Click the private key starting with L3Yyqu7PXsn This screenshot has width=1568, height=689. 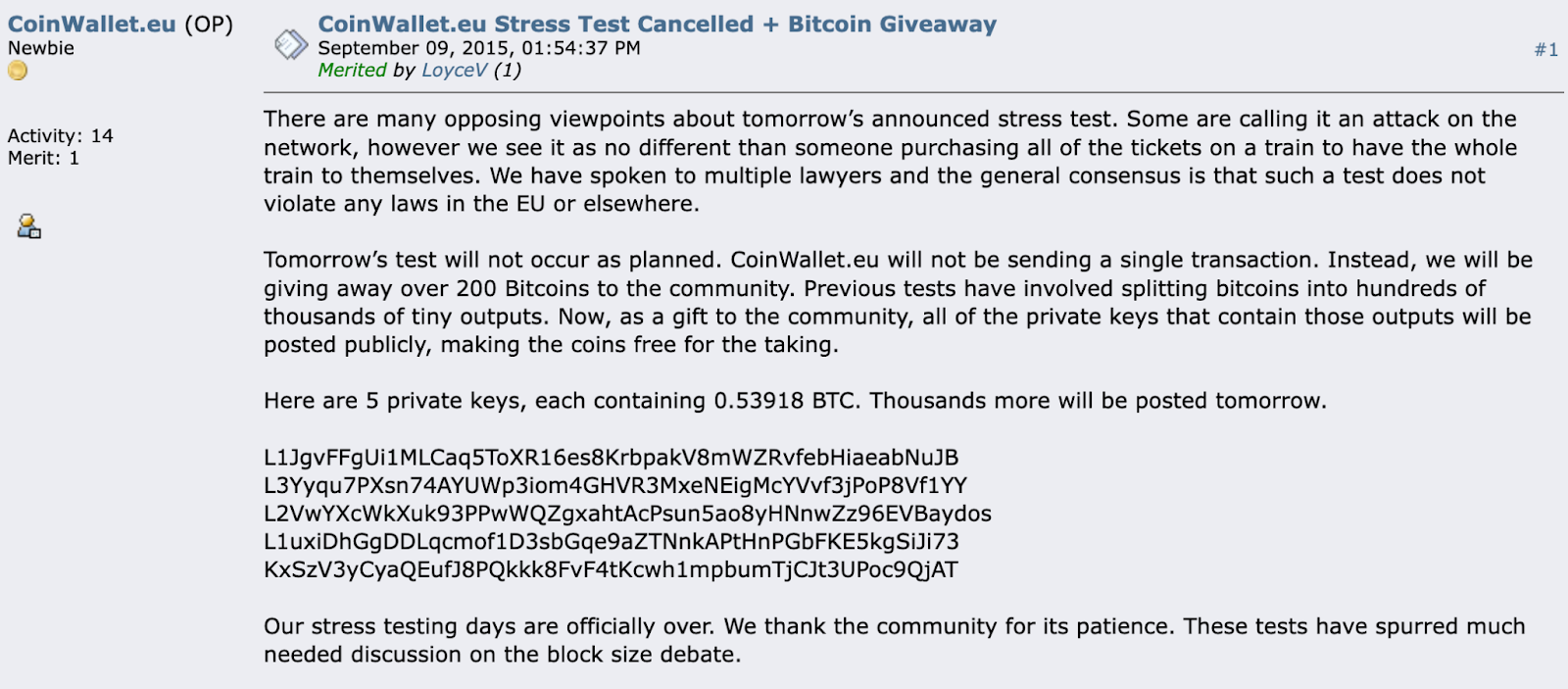(615, 486)
